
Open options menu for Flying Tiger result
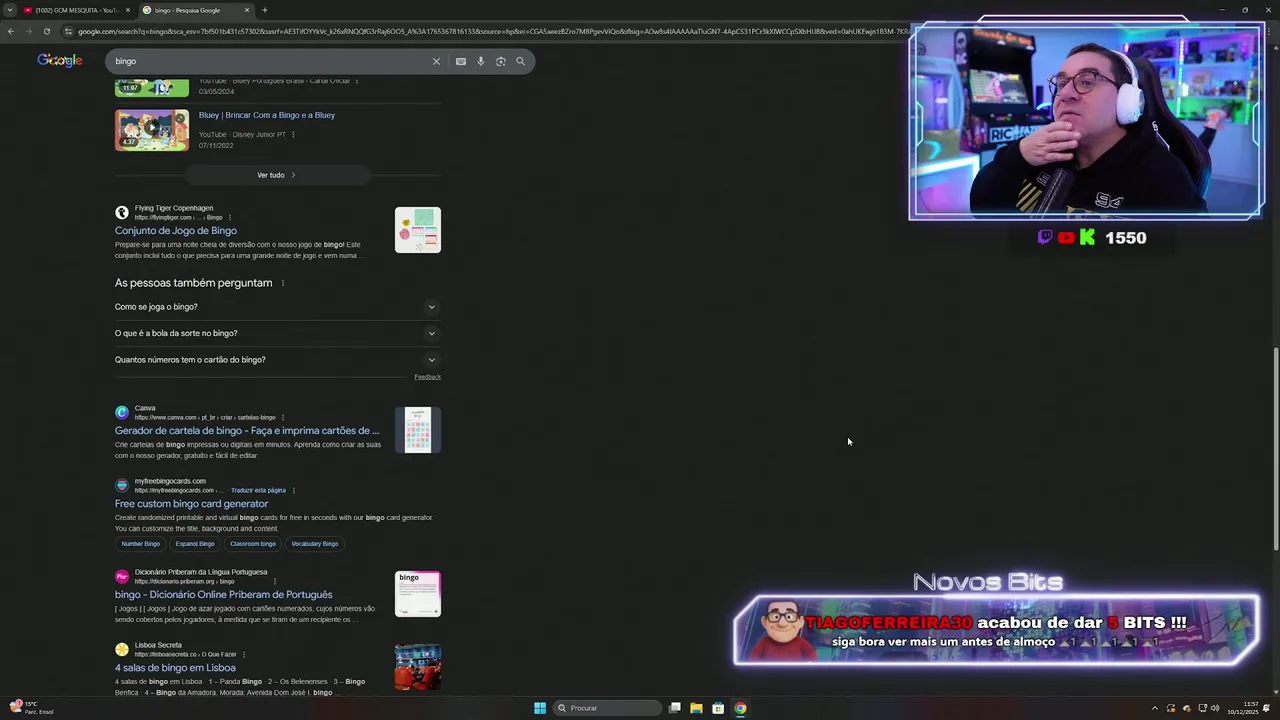[x=230, y=217]
